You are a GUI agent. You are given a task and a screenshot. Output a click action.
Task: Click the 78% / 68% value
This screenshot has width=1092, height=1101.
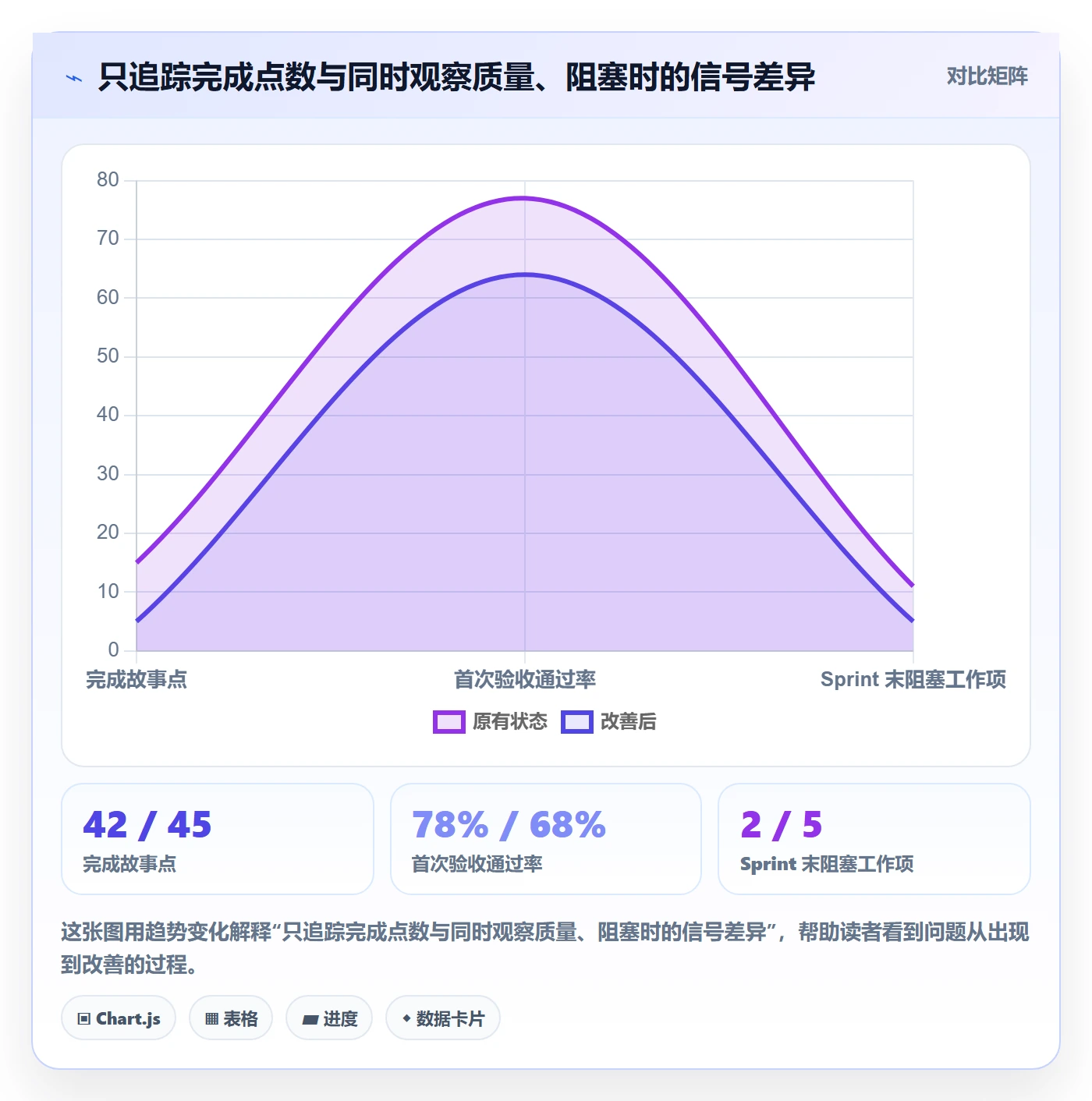click(x=509, y=825)
